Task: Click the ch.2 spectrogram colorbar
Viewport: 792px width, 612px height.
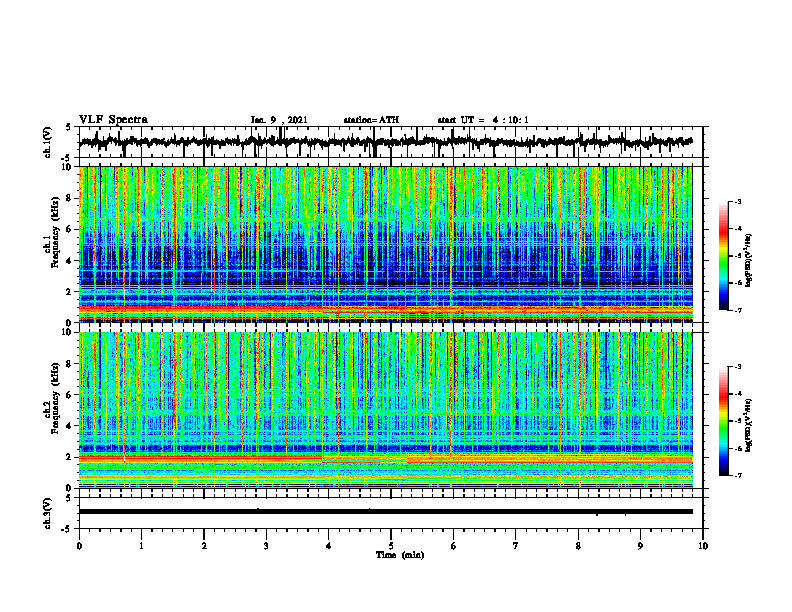Action: (x=723, y=421)
